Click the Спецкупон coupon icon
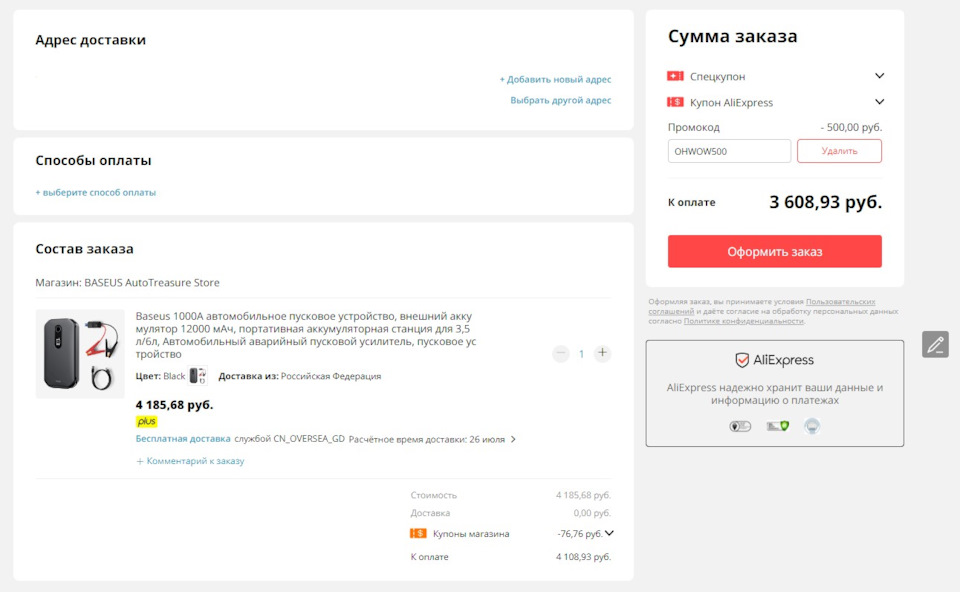The width and height of the screenshot is (960, 592). click(674, 75)
